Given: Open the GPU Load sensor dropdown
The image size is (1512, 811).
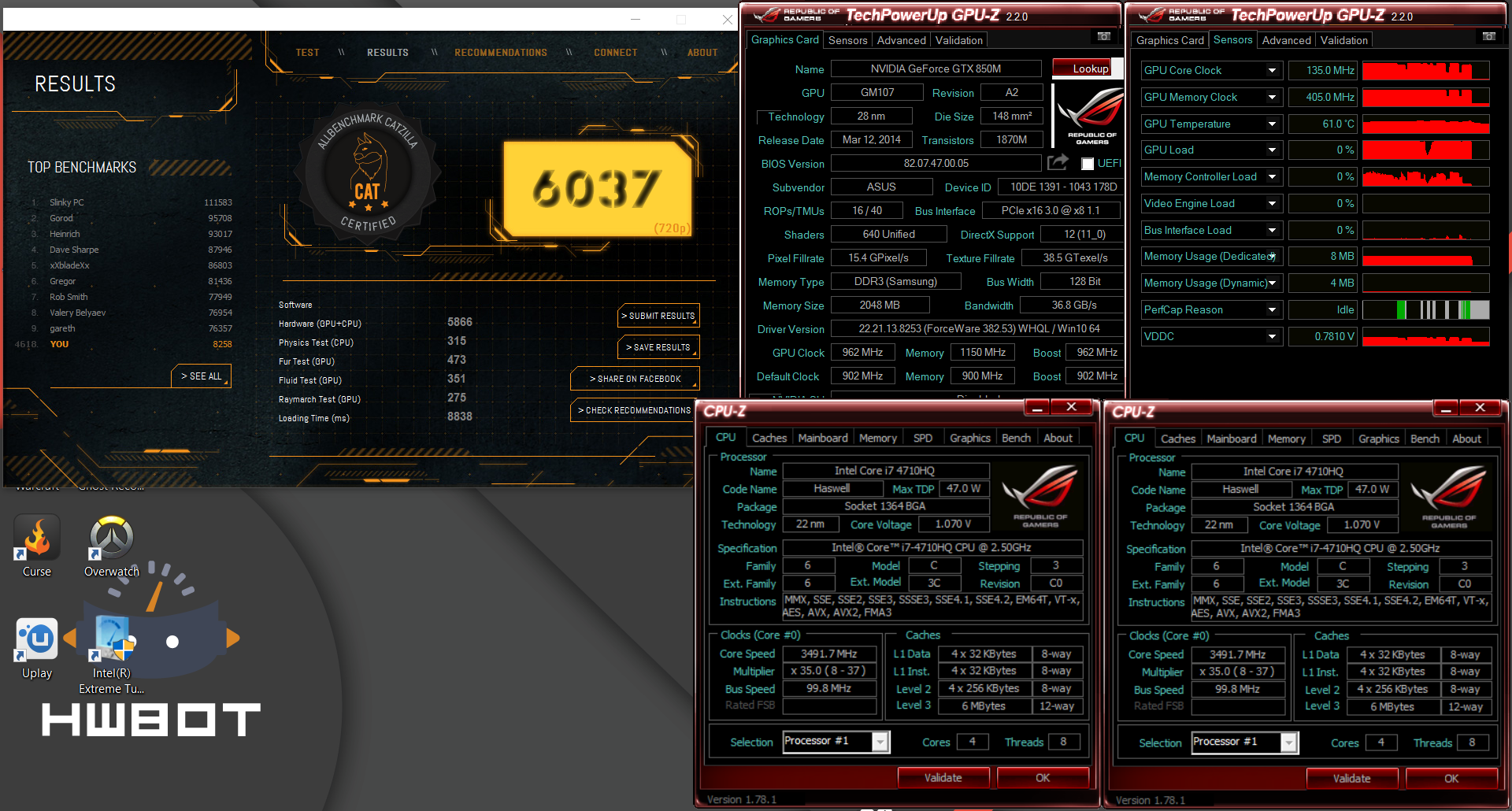Looking at the screenshot, I should pyautogui.click(x=1272, y=150).
